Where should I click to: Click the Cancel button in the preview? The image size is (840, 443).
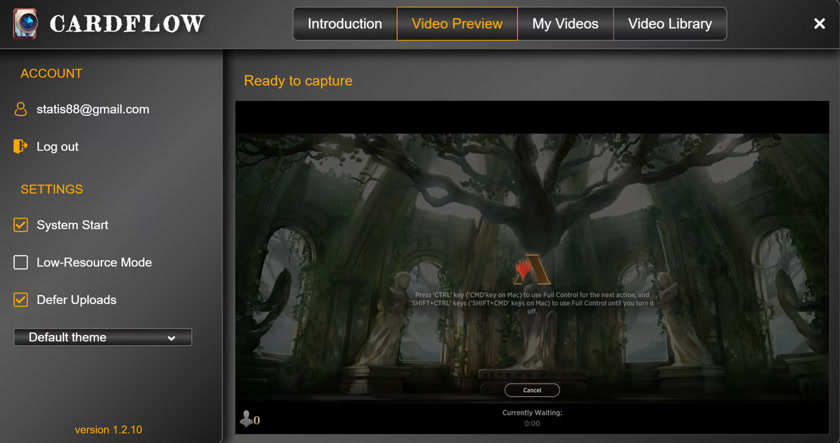(532, 390)
